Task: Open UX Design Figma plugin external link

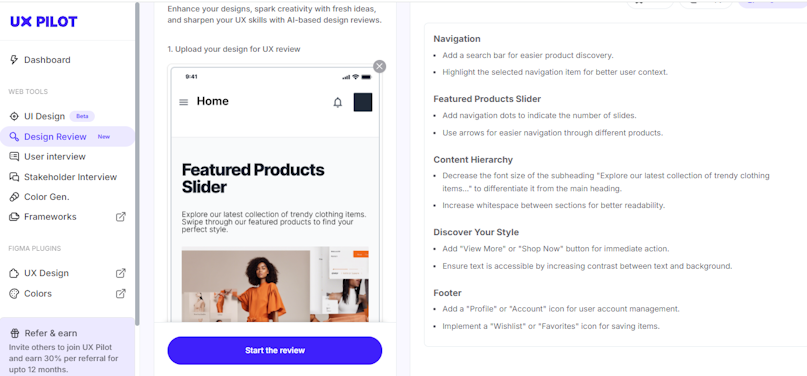Action: point(120,273)
